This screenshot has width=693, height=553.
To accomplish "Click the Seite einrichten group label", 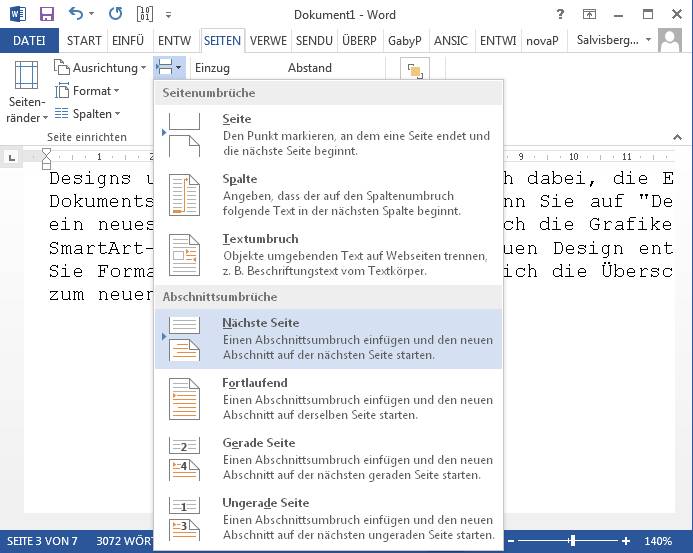I will [87, 137].
